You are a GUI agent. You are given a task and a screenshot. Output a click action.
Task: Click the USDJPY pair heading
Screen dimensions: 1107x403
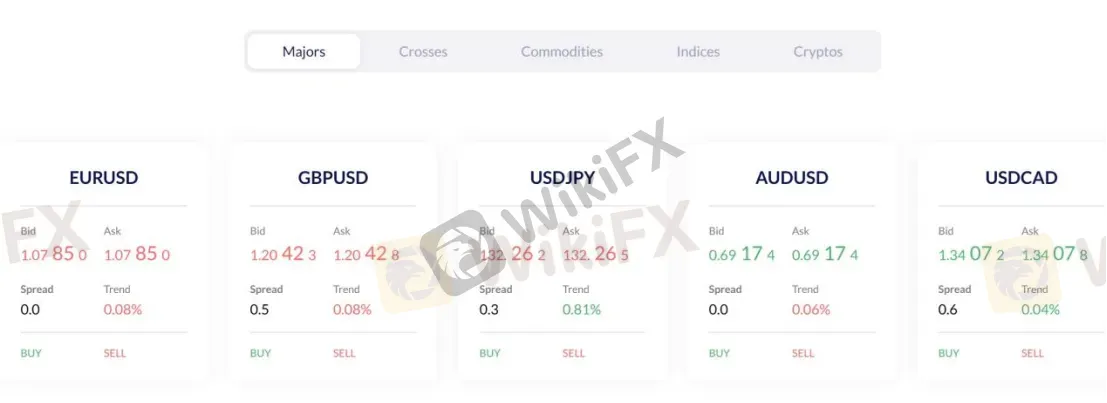coord(563,178)
